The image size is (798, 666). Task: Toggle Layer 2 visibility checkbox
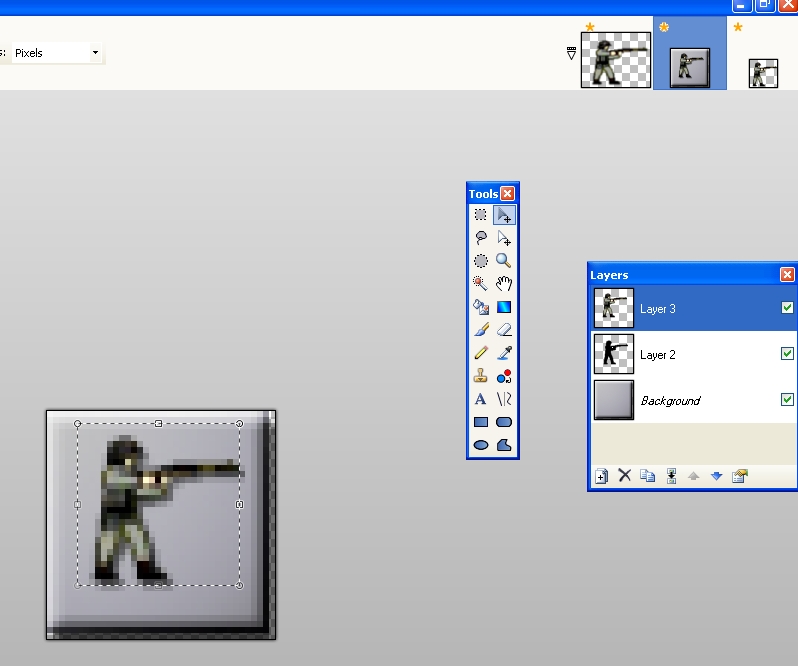coord(787,353)
